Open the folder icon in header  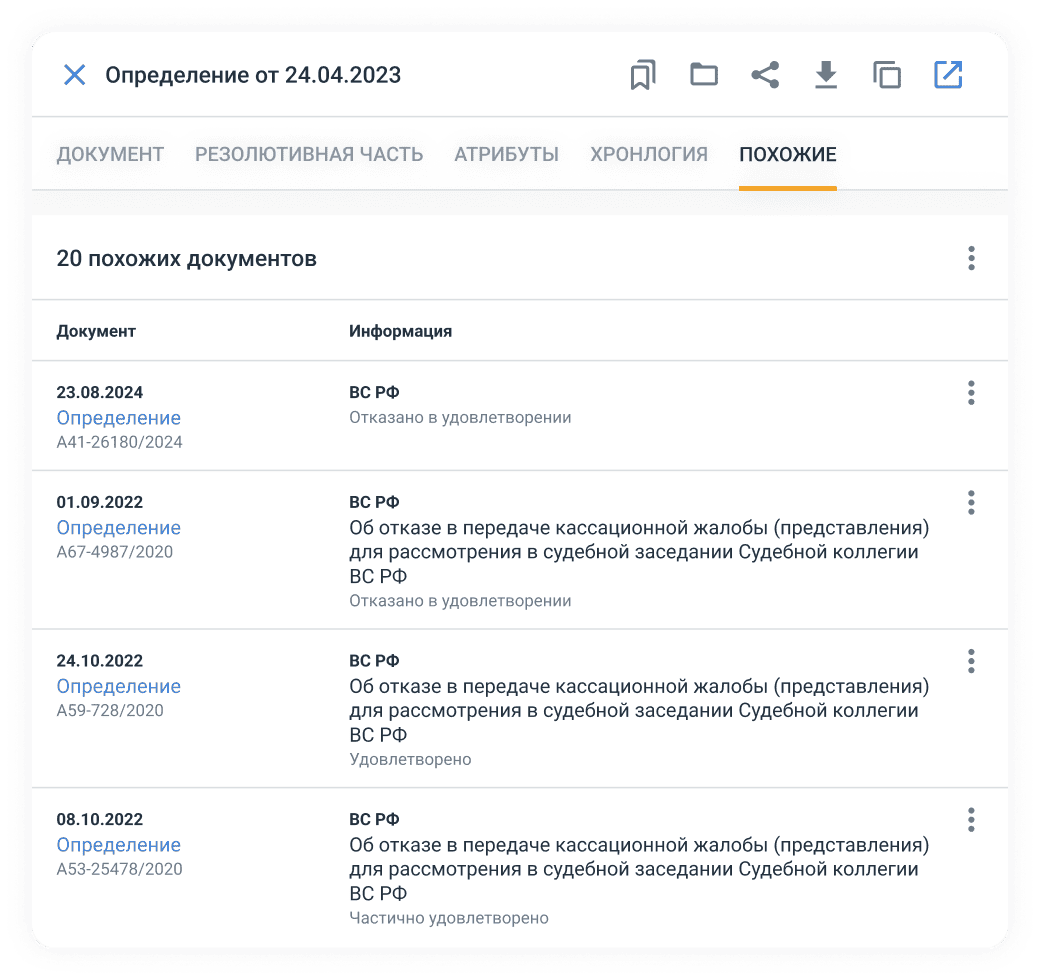click(x=704, y=75)
